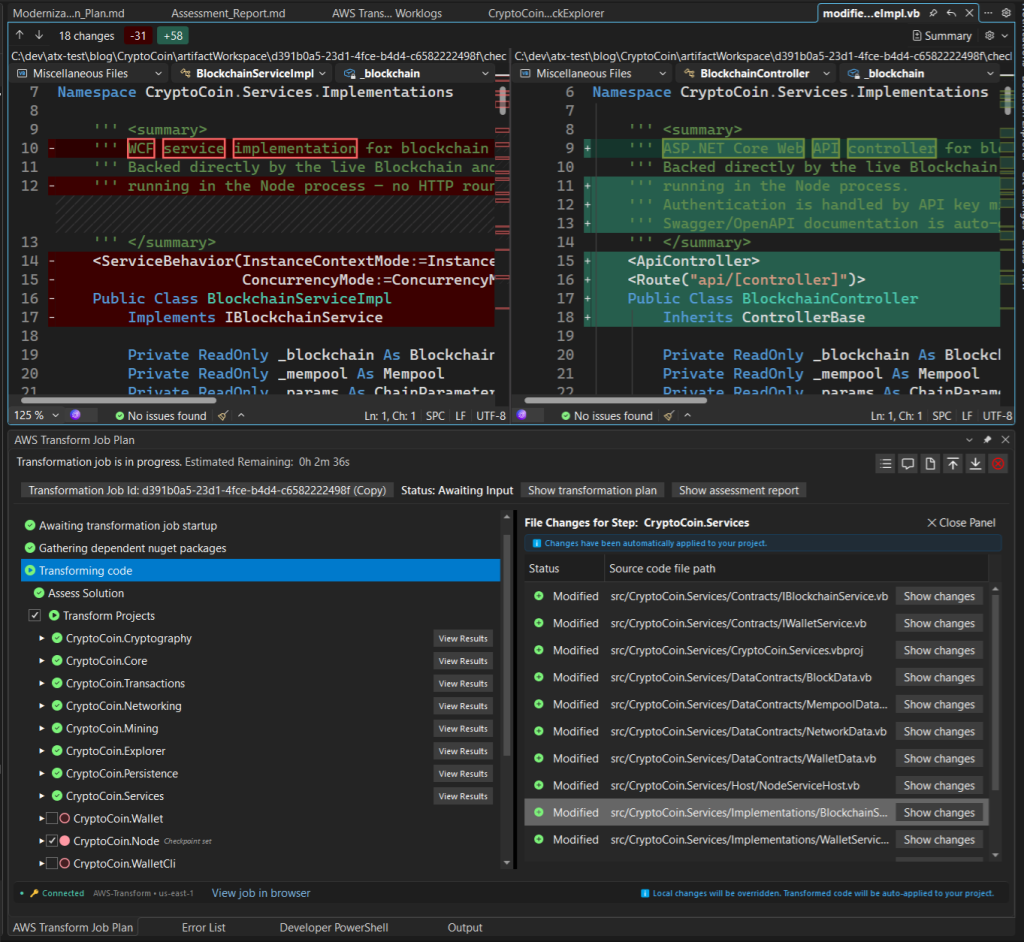Click the undo arrow on the modifie...elmpl.vb tab
The image size is (1024, 942).
pos(952,13)
